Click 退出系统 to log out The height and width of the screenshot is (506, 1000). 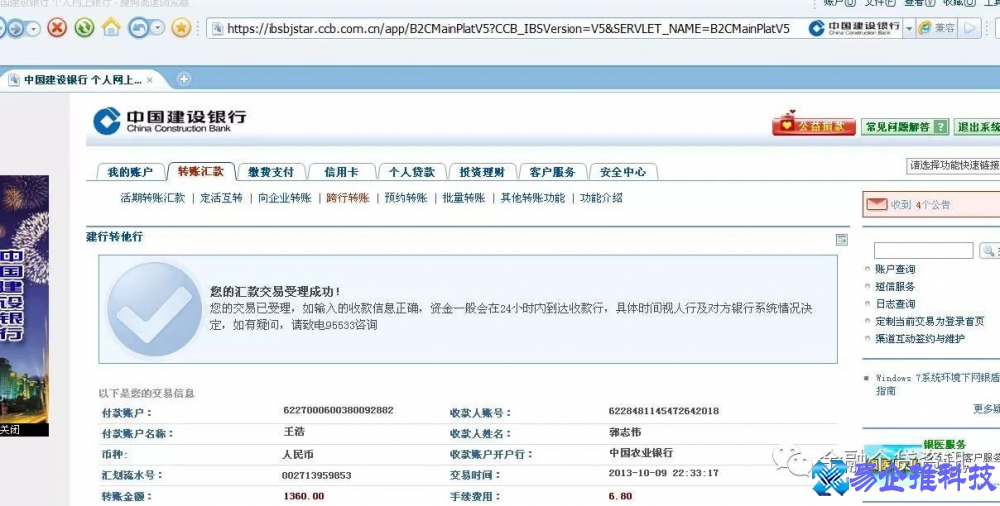point(976,127)
